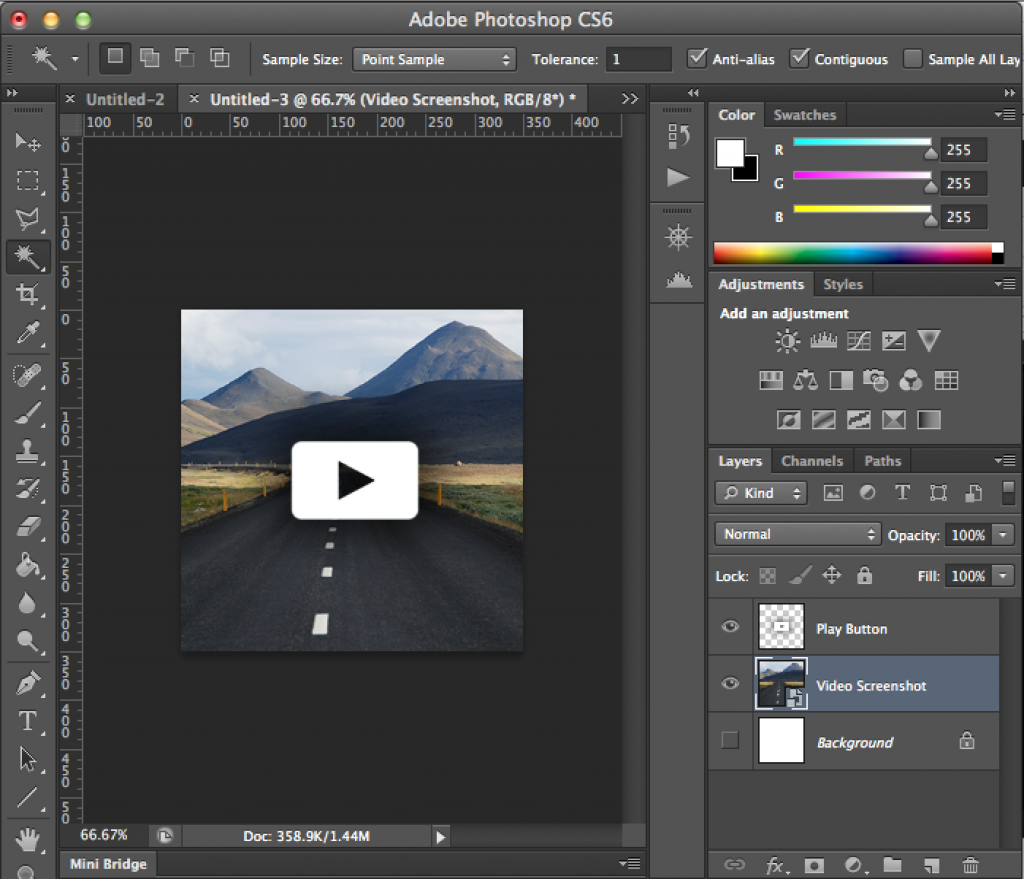Image resolution: width=1024 pixels, height=879 pixels.
Task: Add a Brightness/Contrast adjustment
Action: click(787, 341)
